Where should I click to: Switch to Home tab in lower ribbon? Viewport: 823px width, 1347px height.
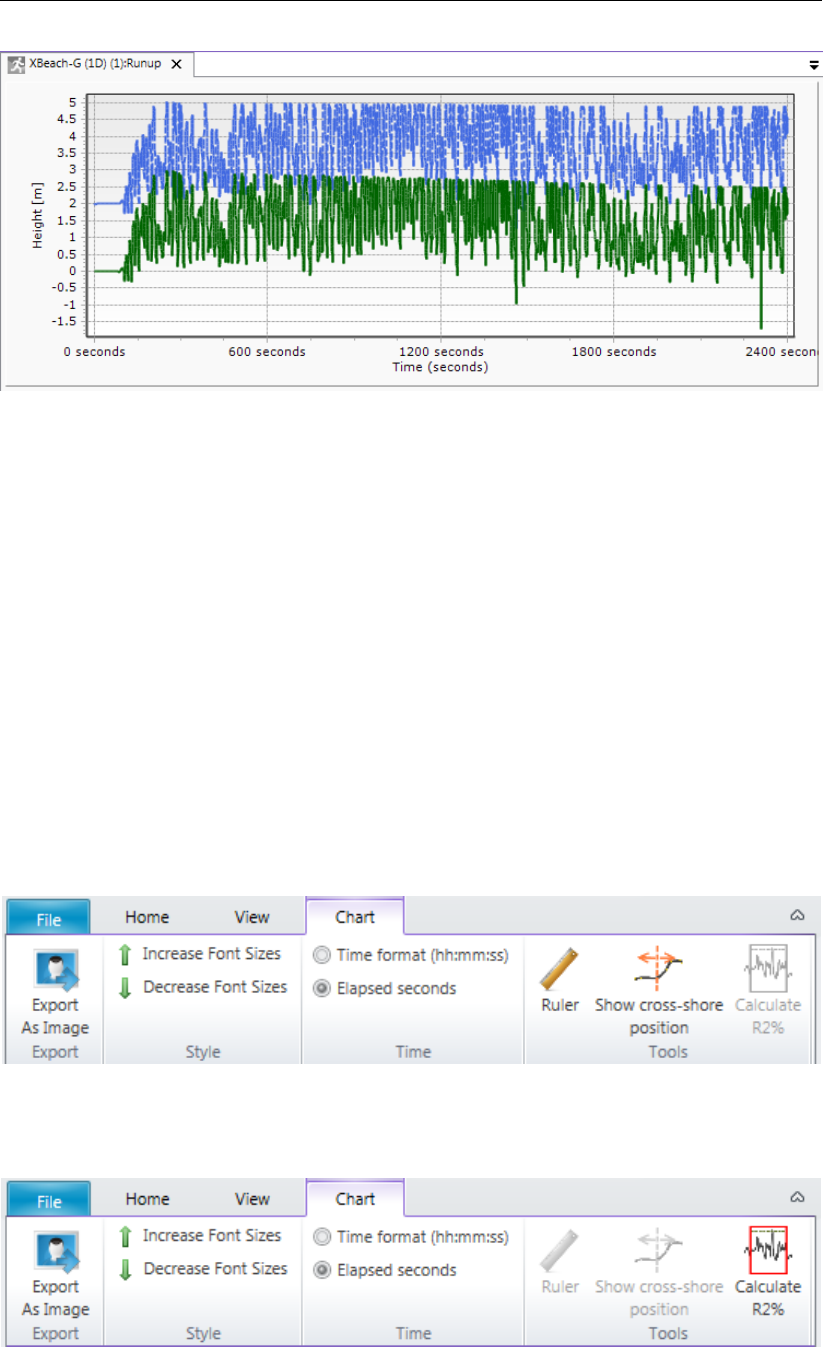pyautogui.click(x=147, y=1199)
